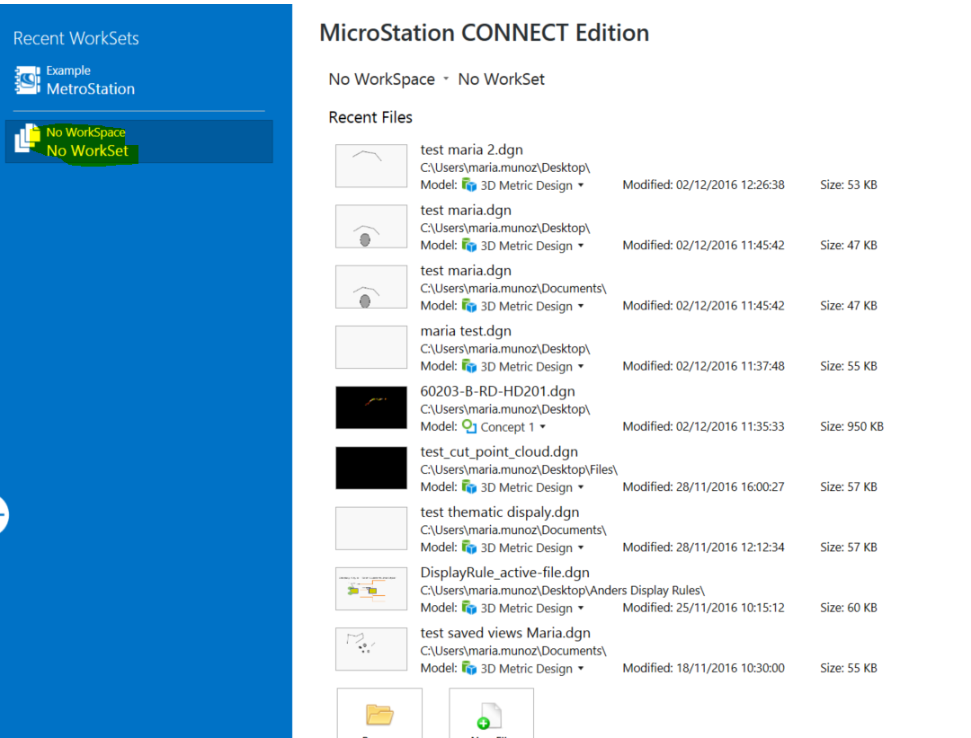Open thumbnail of test saved views Maria.dgn
The image size is (971, 738).
click(x=371, y=649)
